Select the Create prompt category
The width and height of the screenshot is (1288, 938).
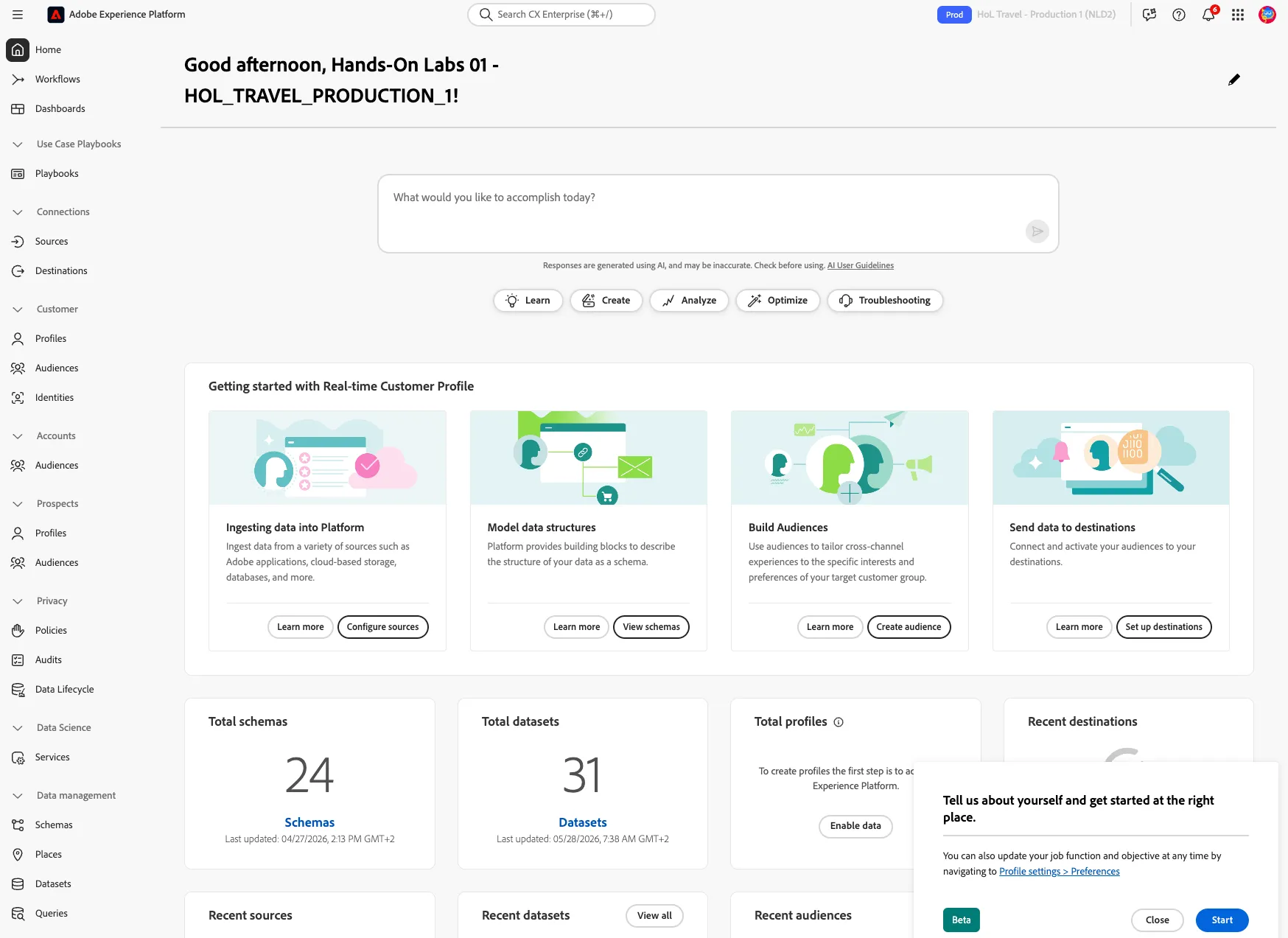click(606, 300)
